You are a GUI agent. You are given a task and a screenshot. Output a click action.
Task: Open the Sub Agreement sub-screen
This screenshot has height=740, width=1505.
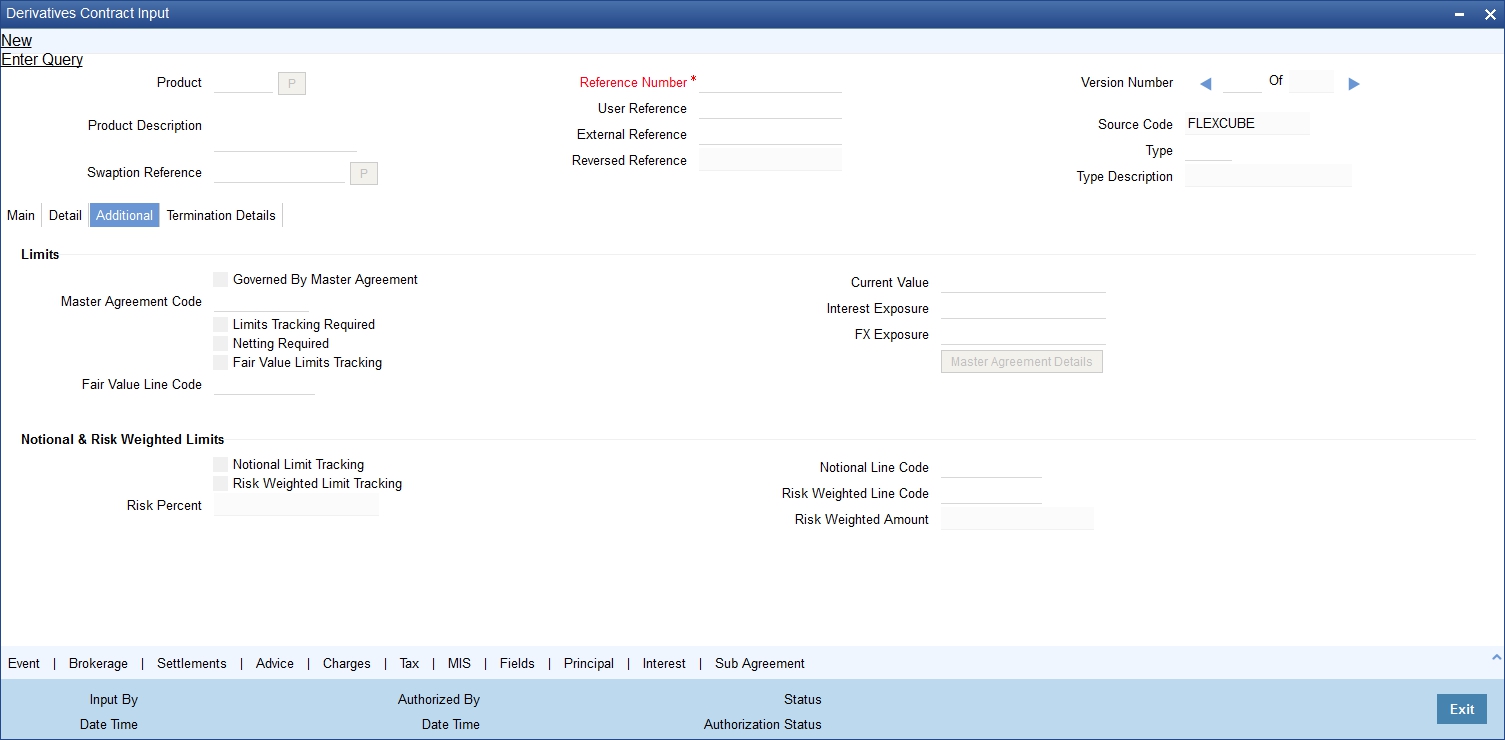click(760, 664)
